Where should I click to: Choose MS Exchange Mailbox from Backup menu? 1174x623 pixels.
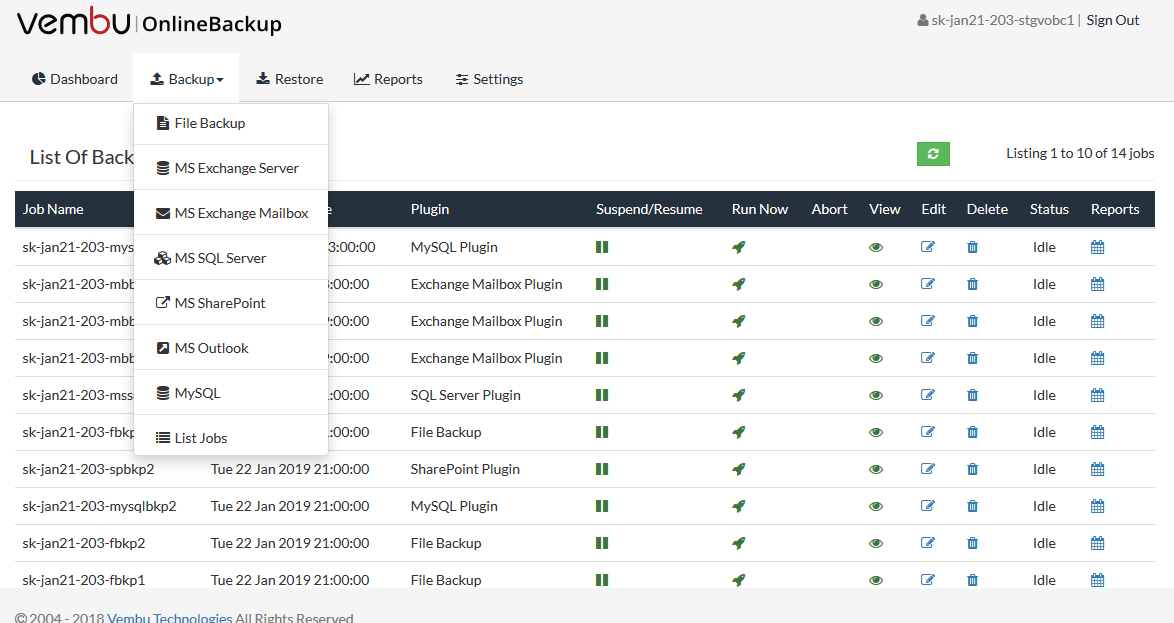(x=231, y=213)
